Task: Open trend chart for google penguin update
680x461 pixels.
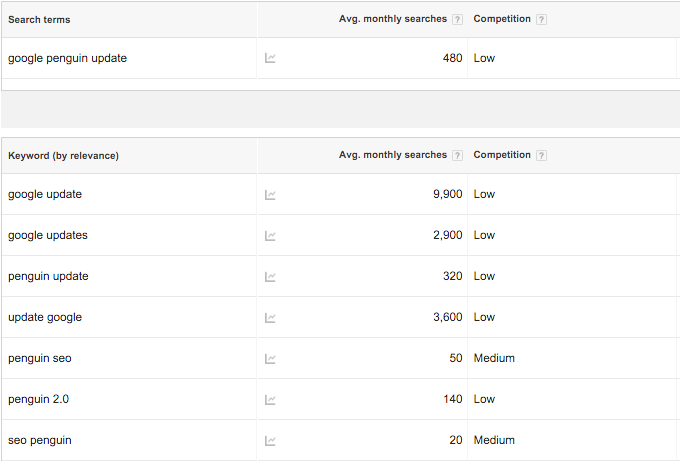Action: coord(270,58)
